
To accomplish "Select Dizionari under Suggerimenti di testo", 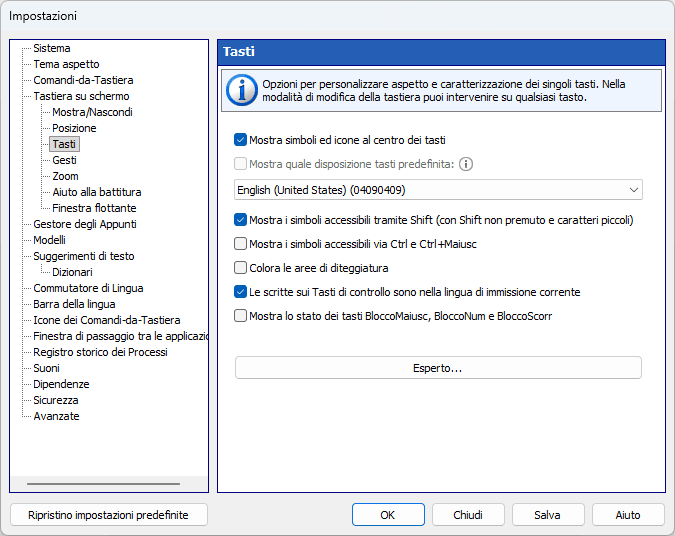I will [72, 272].
